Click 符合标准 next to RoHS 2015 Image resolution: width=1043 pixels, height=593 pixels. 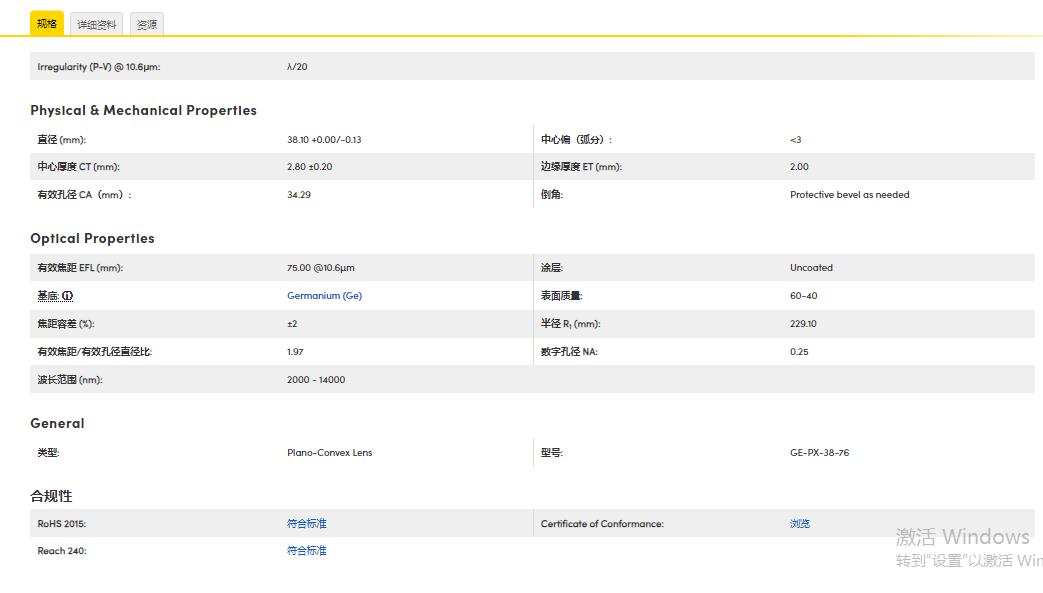(x=306, y=523)
